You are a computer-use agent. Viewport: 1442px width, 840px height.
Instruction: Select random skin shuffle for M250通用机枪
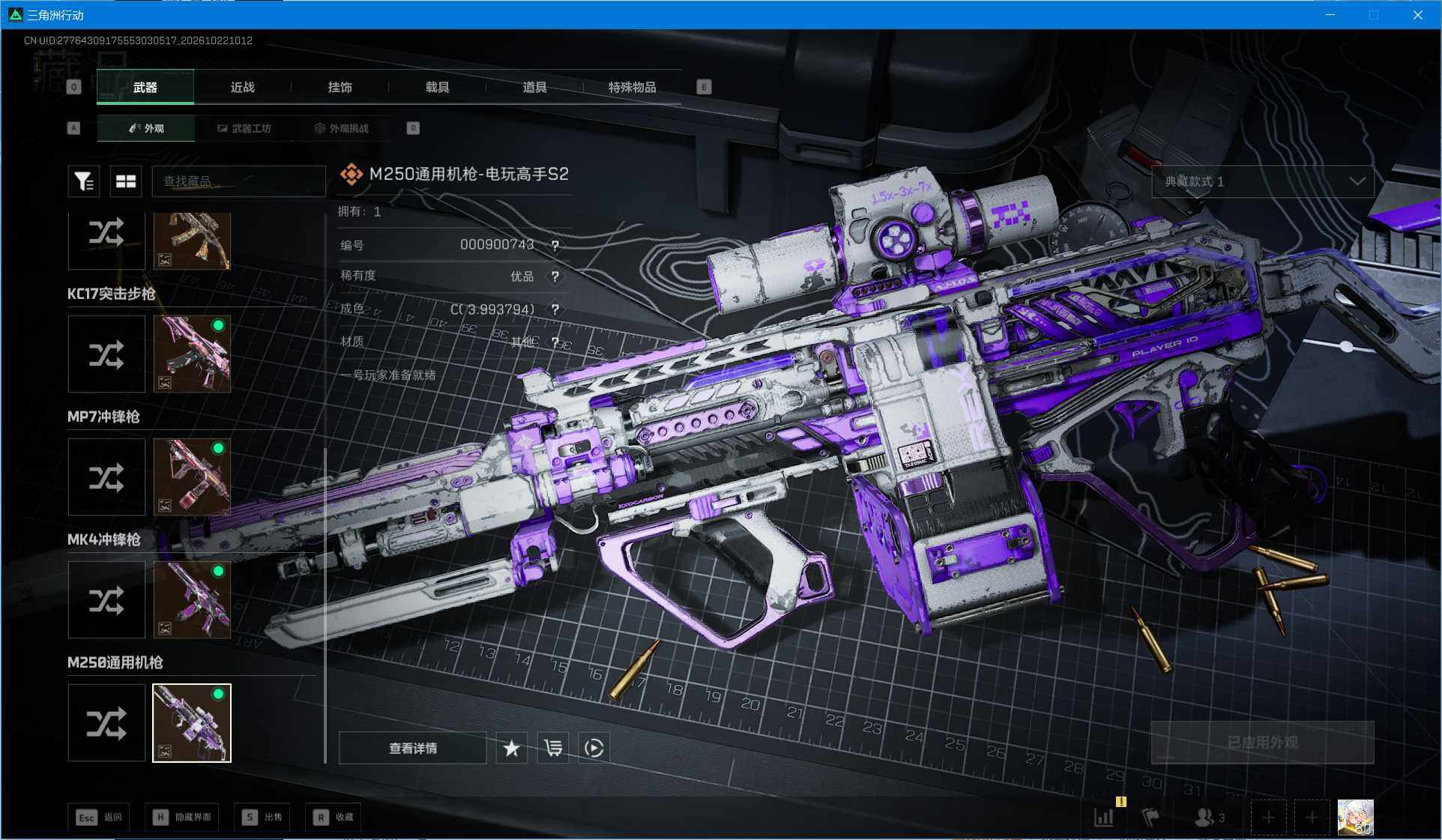[x=106, y=723]
